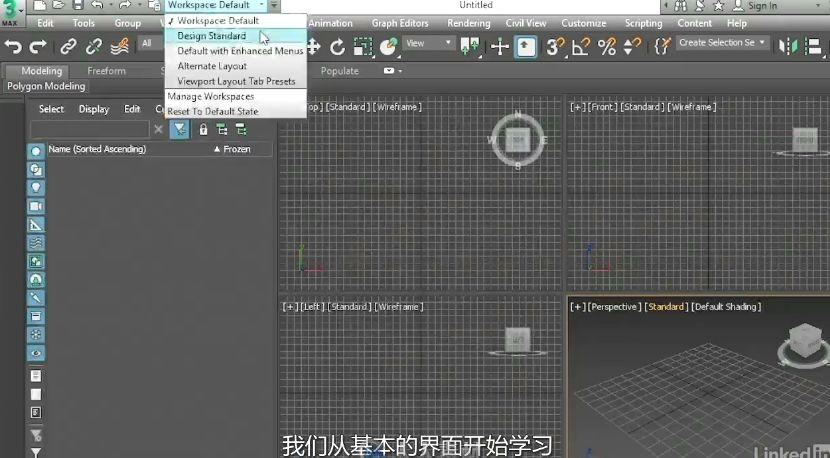Choose Default with Enhanced Menus workspace
The image size is (830, 458).
pos(236,51)
